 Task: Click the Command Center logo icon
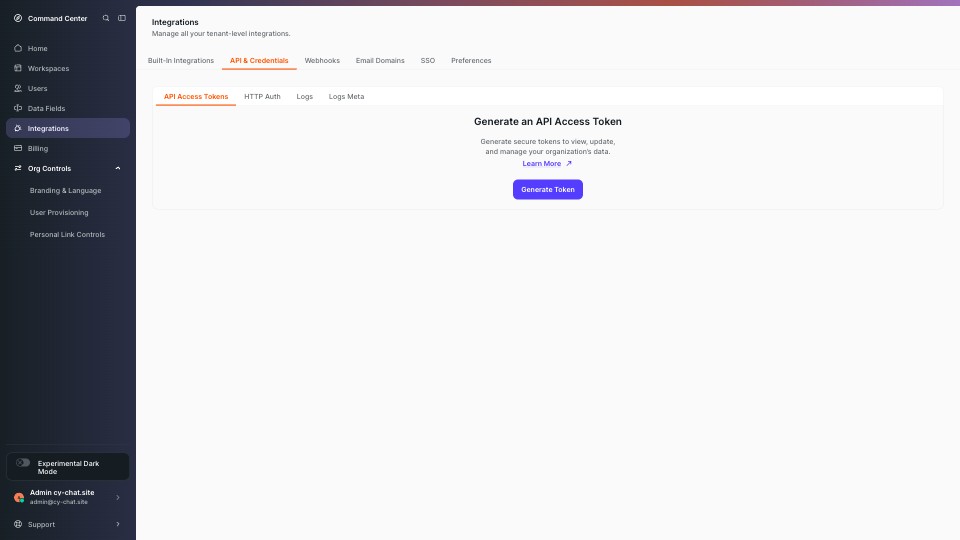pos(18,18)
